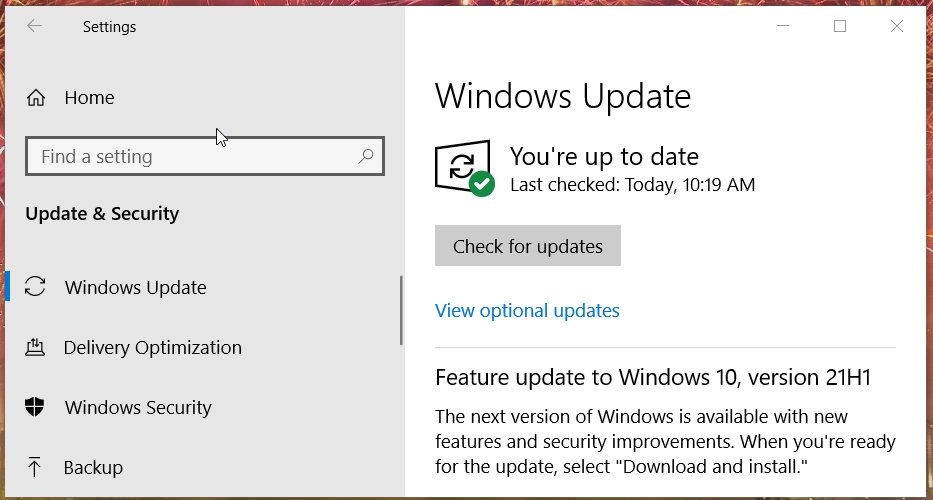Click the magnifier icon in search box
Image resolution: width=933 pixels, height=500 pixels.
pos(366,157)
